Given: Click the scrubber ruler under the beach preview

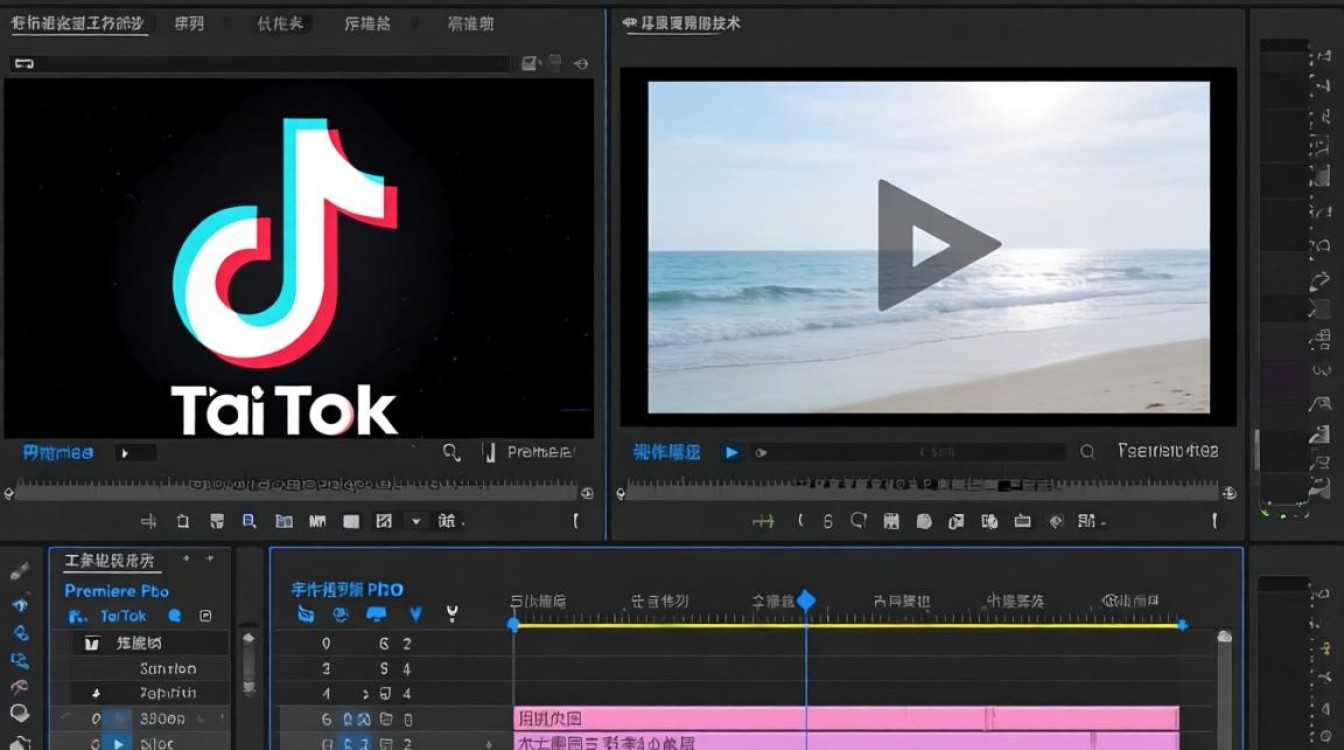Looking at the screenshot, I should (924, 490).
